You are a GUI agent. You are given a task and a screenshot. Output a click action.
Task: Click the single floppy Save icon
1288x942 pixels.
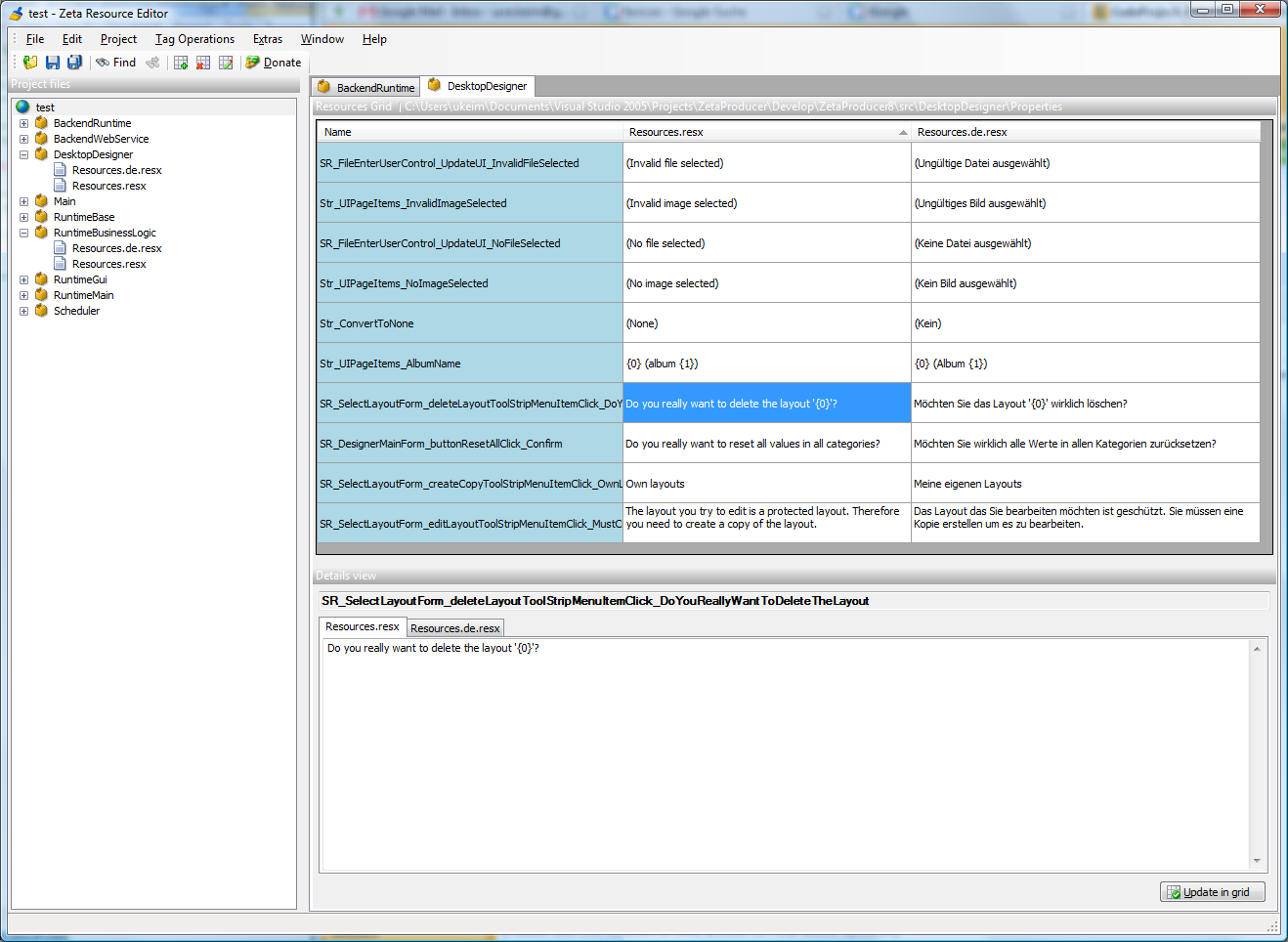pos(53,63)
